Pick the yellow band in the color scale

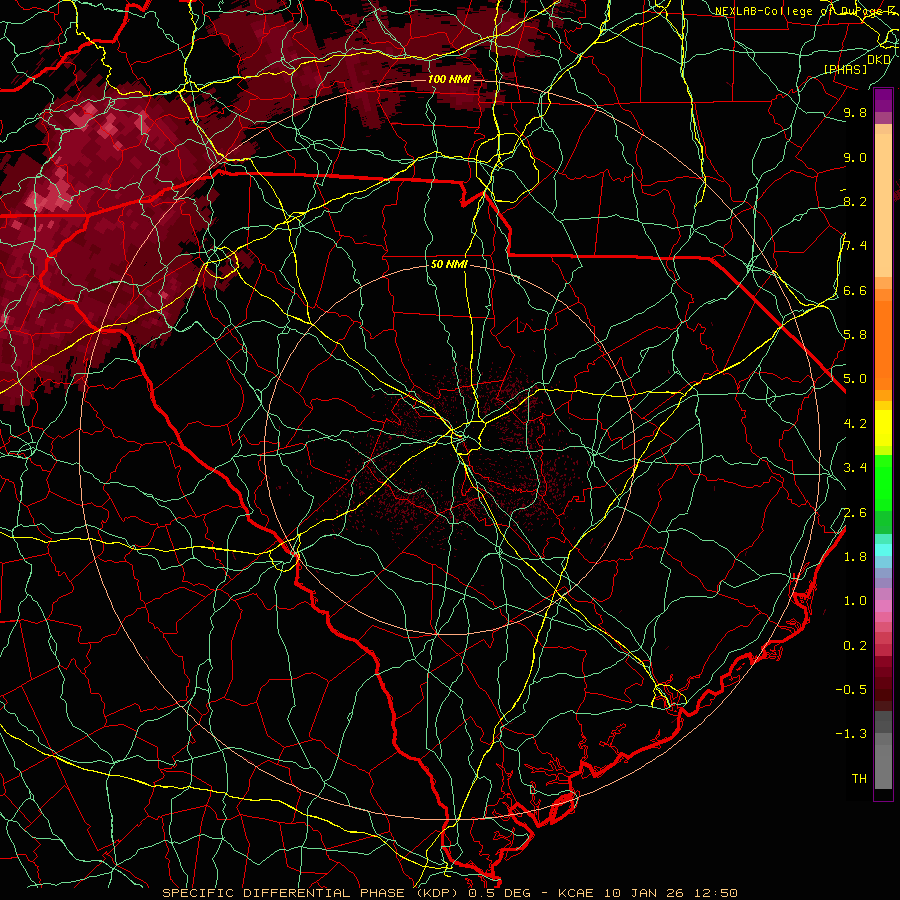(x=883, y=428)
